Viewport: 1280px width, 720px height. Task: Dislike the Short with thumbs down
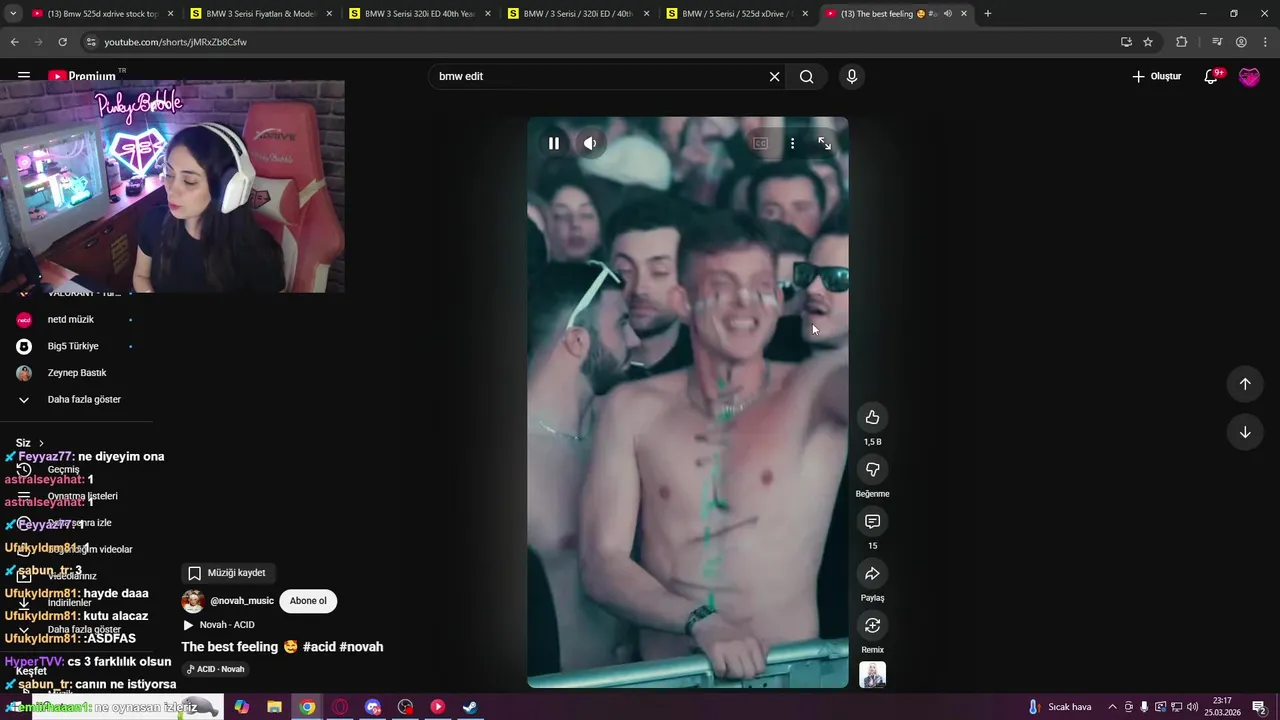(872, 469)
